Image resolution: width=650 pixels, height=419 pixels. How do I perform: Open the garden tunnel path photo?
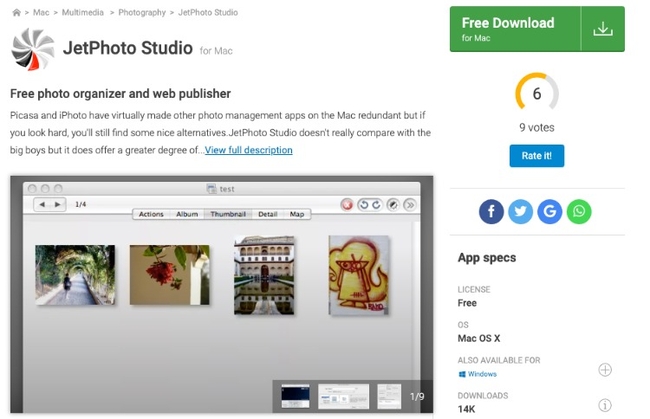click(x=75, y=275)
